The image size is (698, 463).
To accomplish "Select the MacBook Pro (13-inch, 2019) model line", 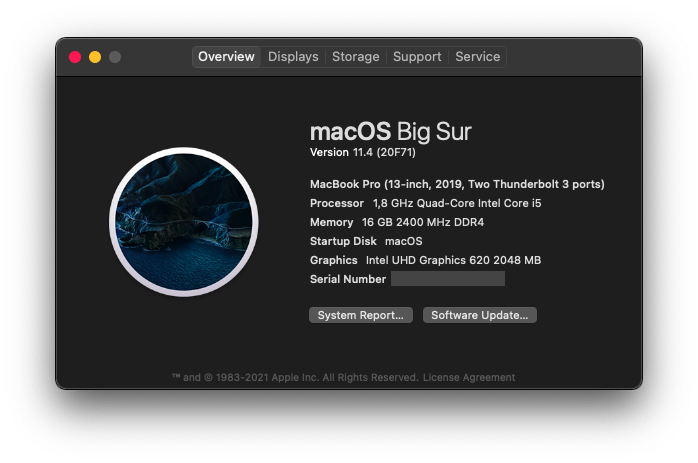I will [x=457, y=184].
